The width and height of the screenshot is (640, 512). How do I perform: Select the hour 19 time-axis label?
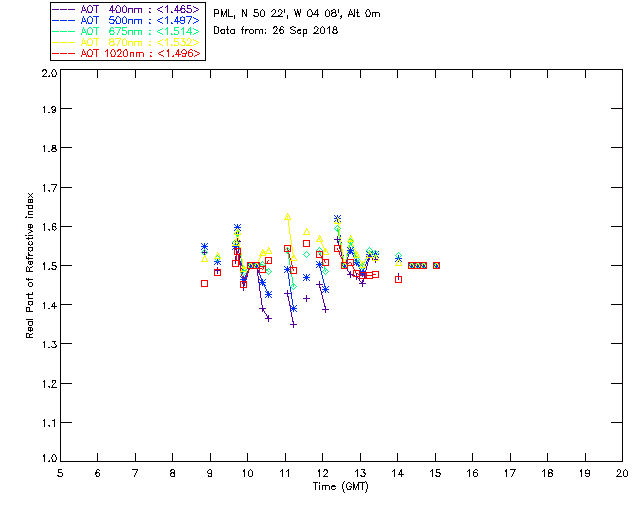tap(585, 473)
